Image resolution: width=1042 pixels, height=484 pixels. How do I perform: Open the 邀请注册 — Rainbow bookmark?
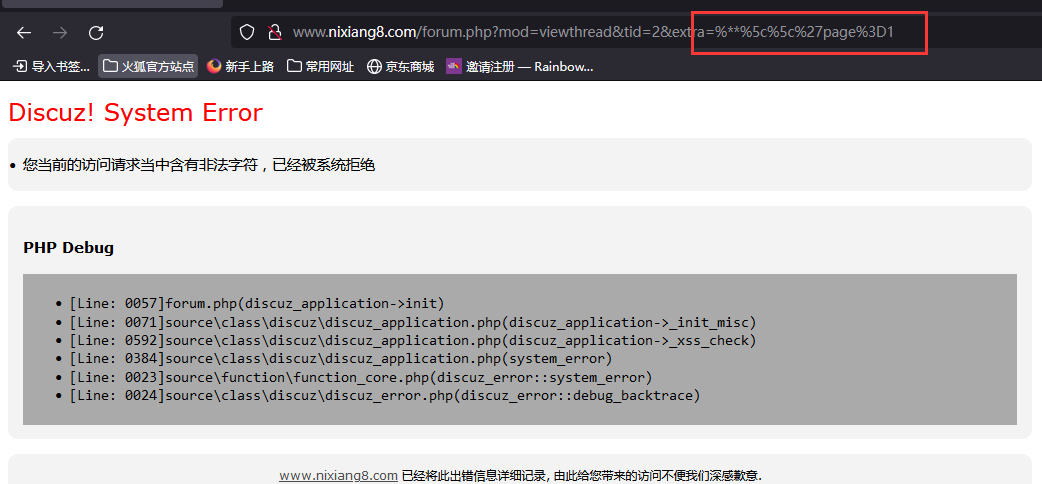coord(520,66)
